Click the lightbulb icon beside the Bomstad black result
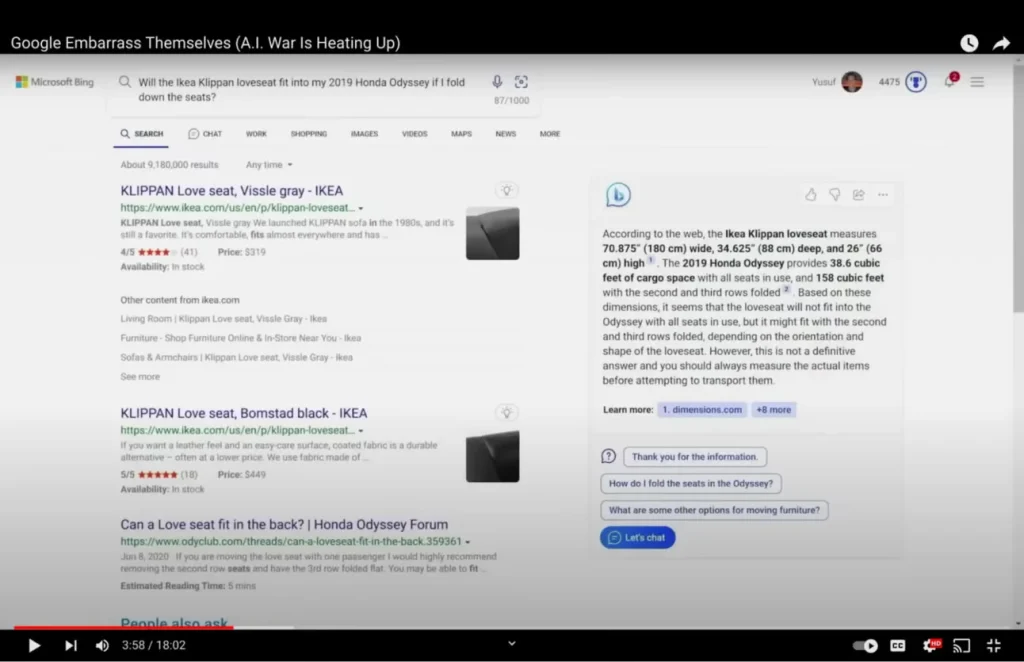The width and height of the screenshot is (1024, 662). pos(506,413)
